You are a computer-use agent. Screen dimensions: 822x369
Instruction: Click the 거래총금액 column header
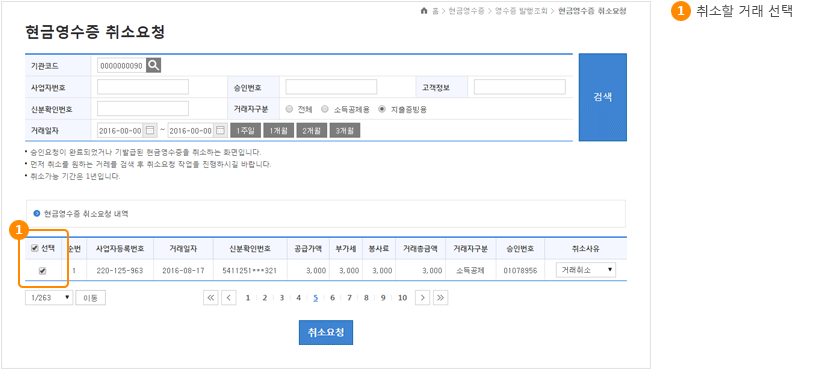tap(420, 248)
